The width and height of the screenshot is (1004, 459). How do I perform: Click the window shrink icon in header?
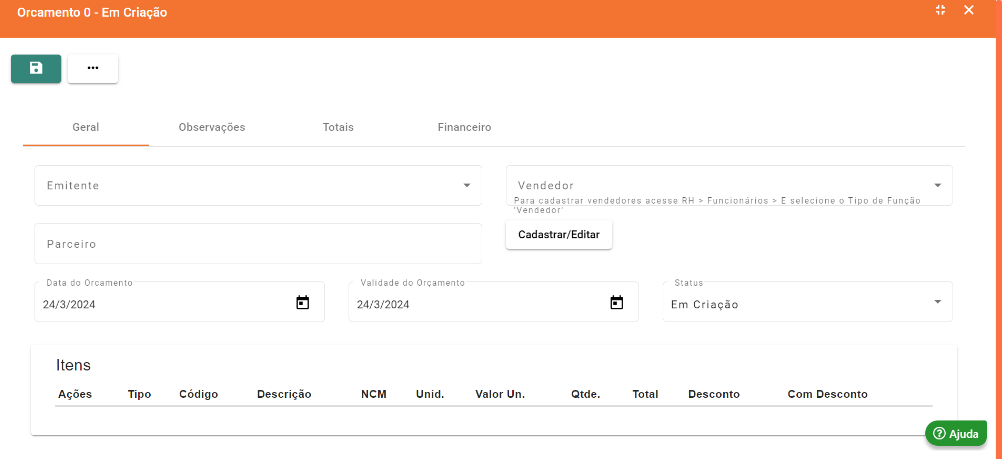(940, 10)
